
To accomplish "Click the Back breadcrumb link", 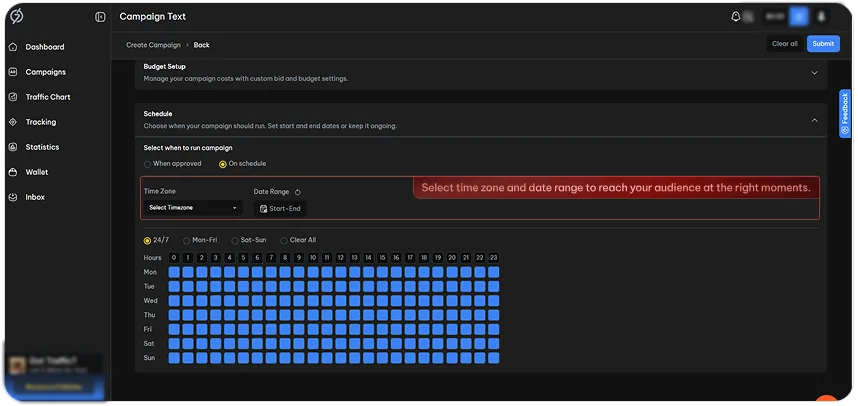I will click(201, 45).
